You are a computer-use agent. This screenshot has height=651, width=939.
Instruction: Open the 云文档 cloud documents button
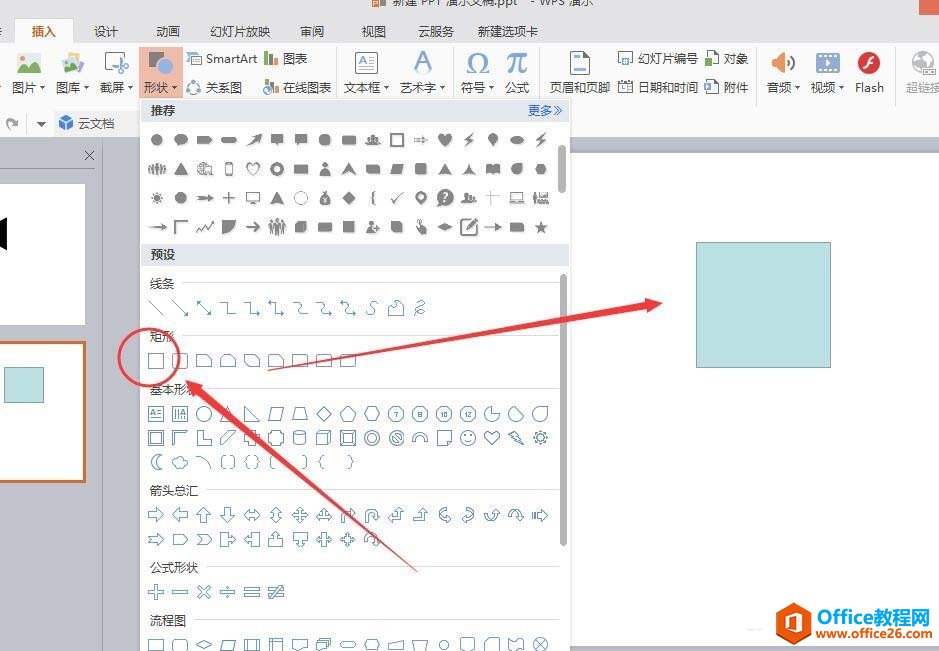[x=87, y=123]
